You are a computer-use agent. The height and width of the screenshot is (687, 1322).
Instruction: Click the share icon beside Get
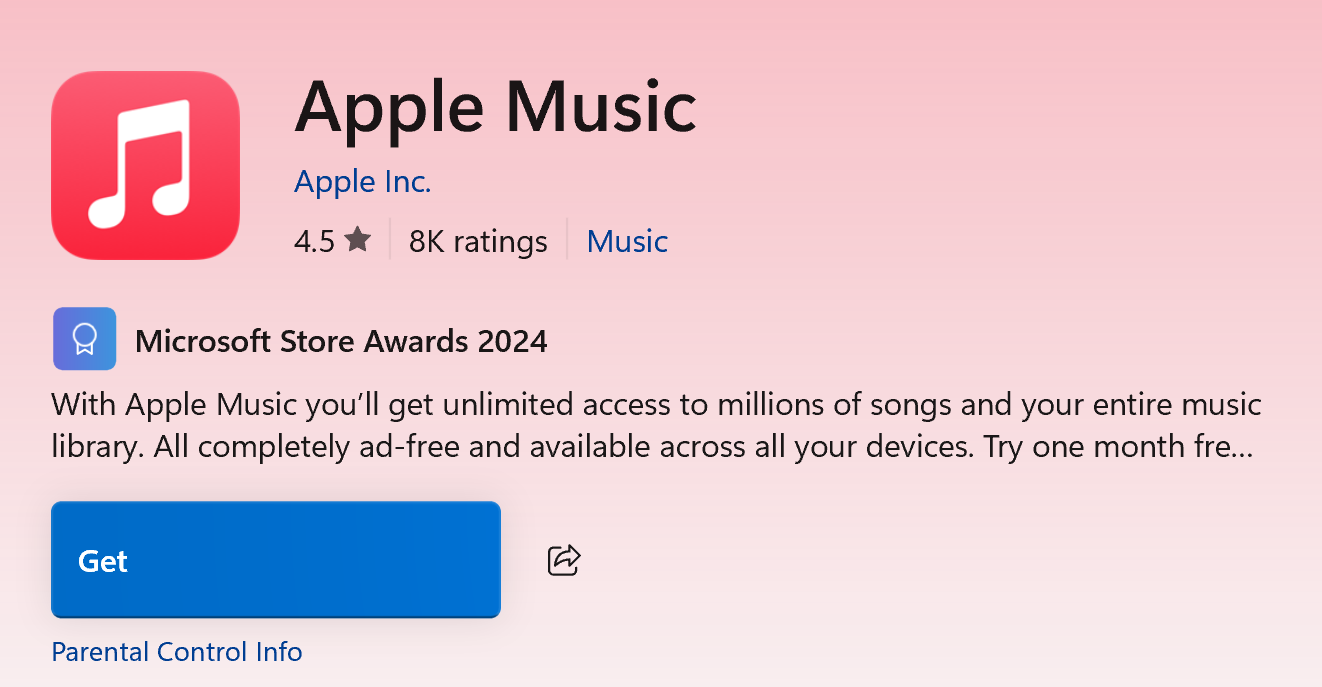pos(564,560)
